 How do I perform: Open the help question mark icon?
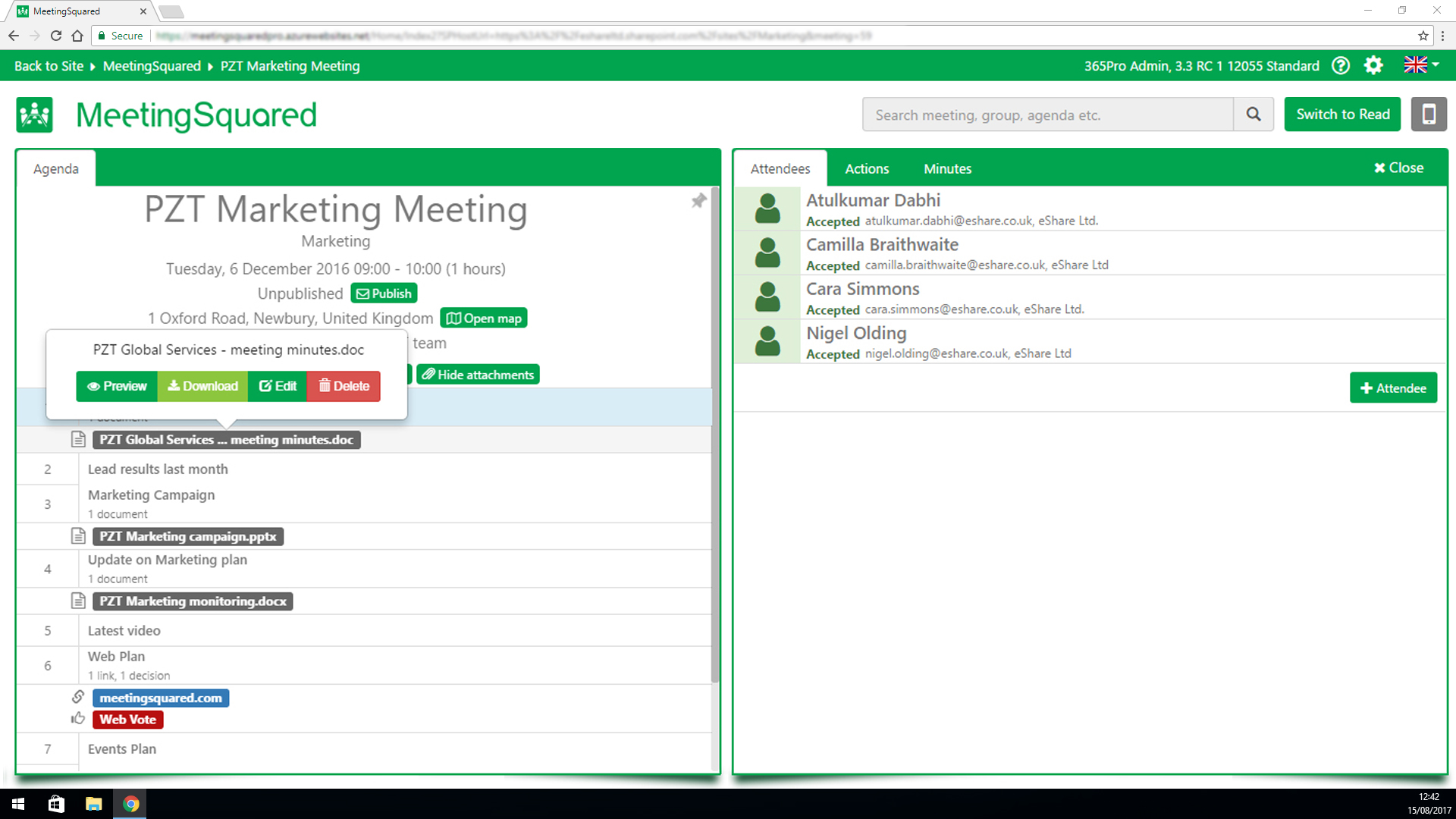point(1341,66)
